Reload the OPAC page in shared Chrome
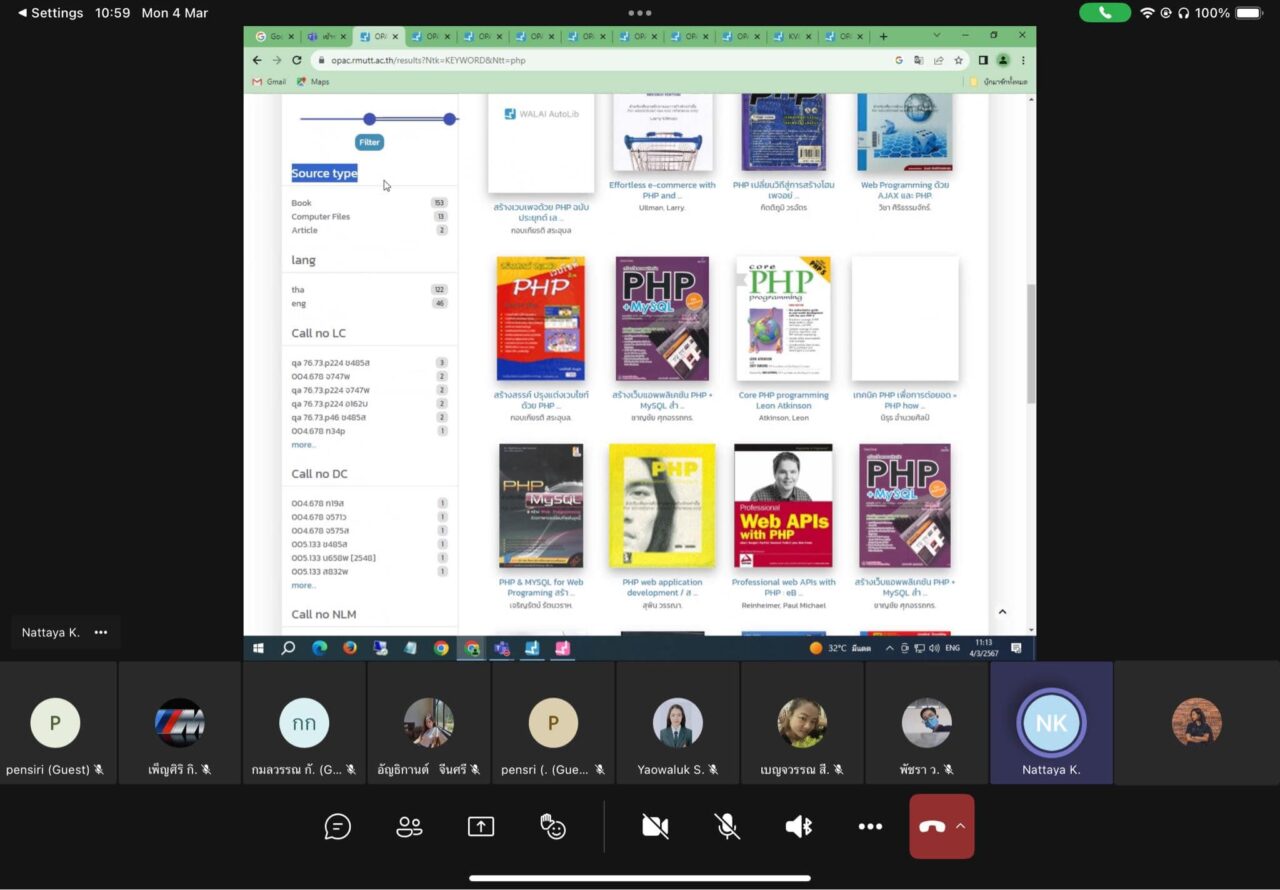Image resolution: width=1280 pixels, height=890 pixels. tap(297, 60)
